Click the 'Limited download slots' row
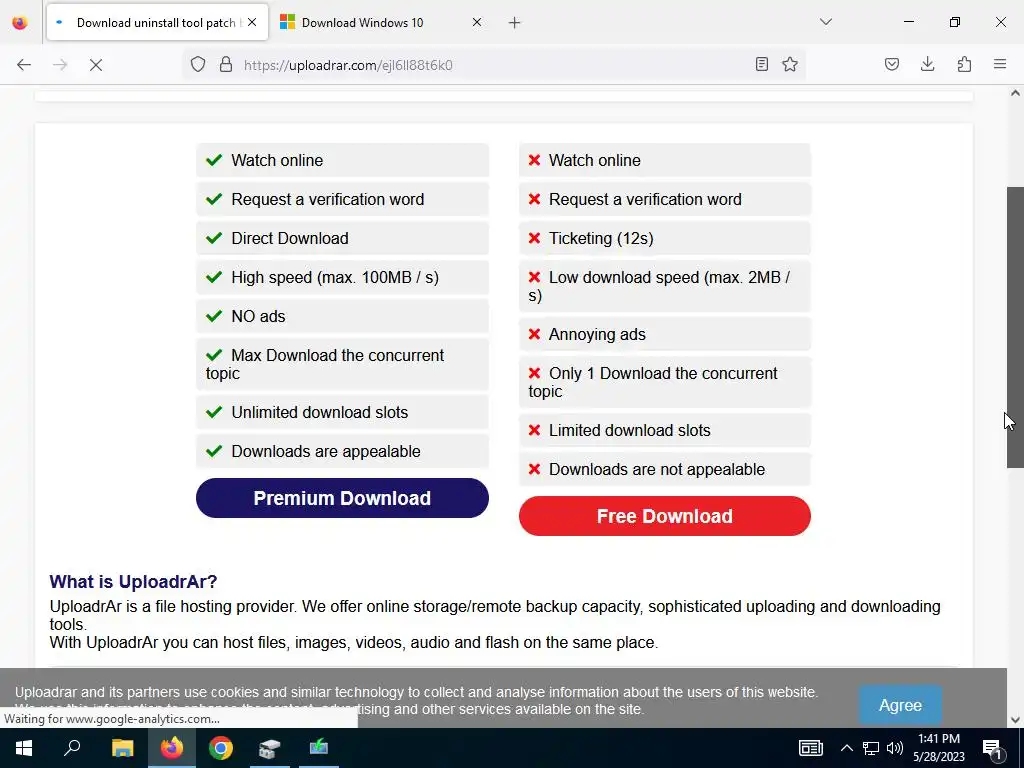 (665, 430)
